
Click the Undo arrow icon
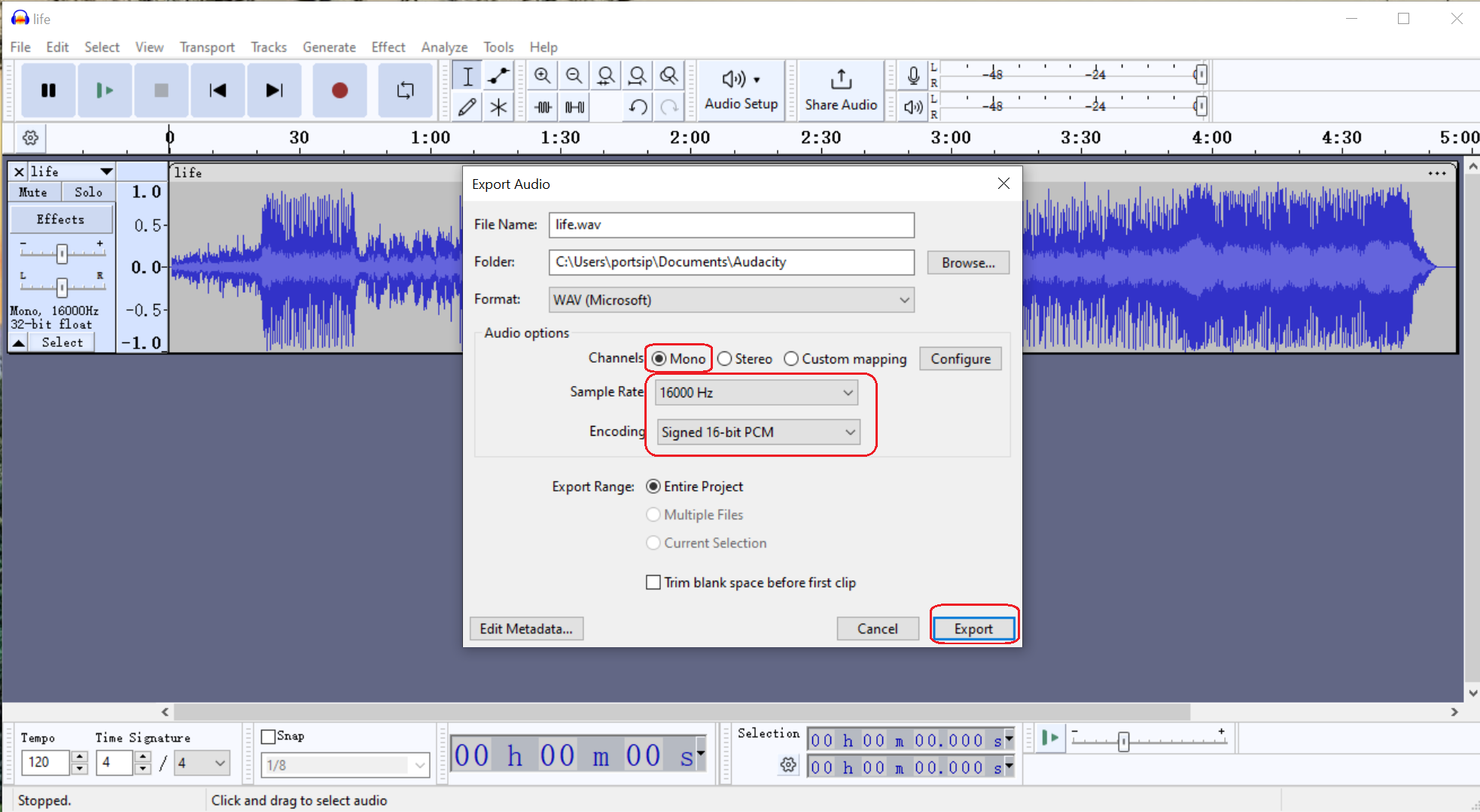coord(638,108)
